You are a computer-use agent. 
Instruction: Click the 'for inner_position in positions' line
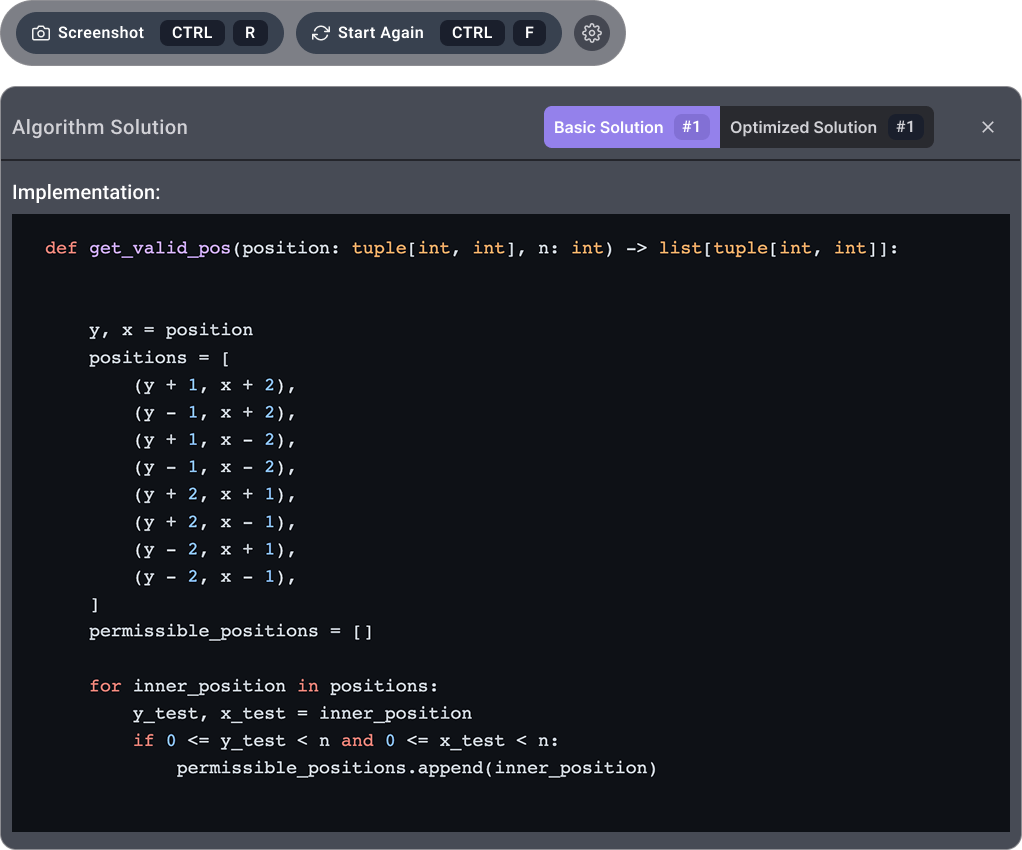(x=264, y=686)
